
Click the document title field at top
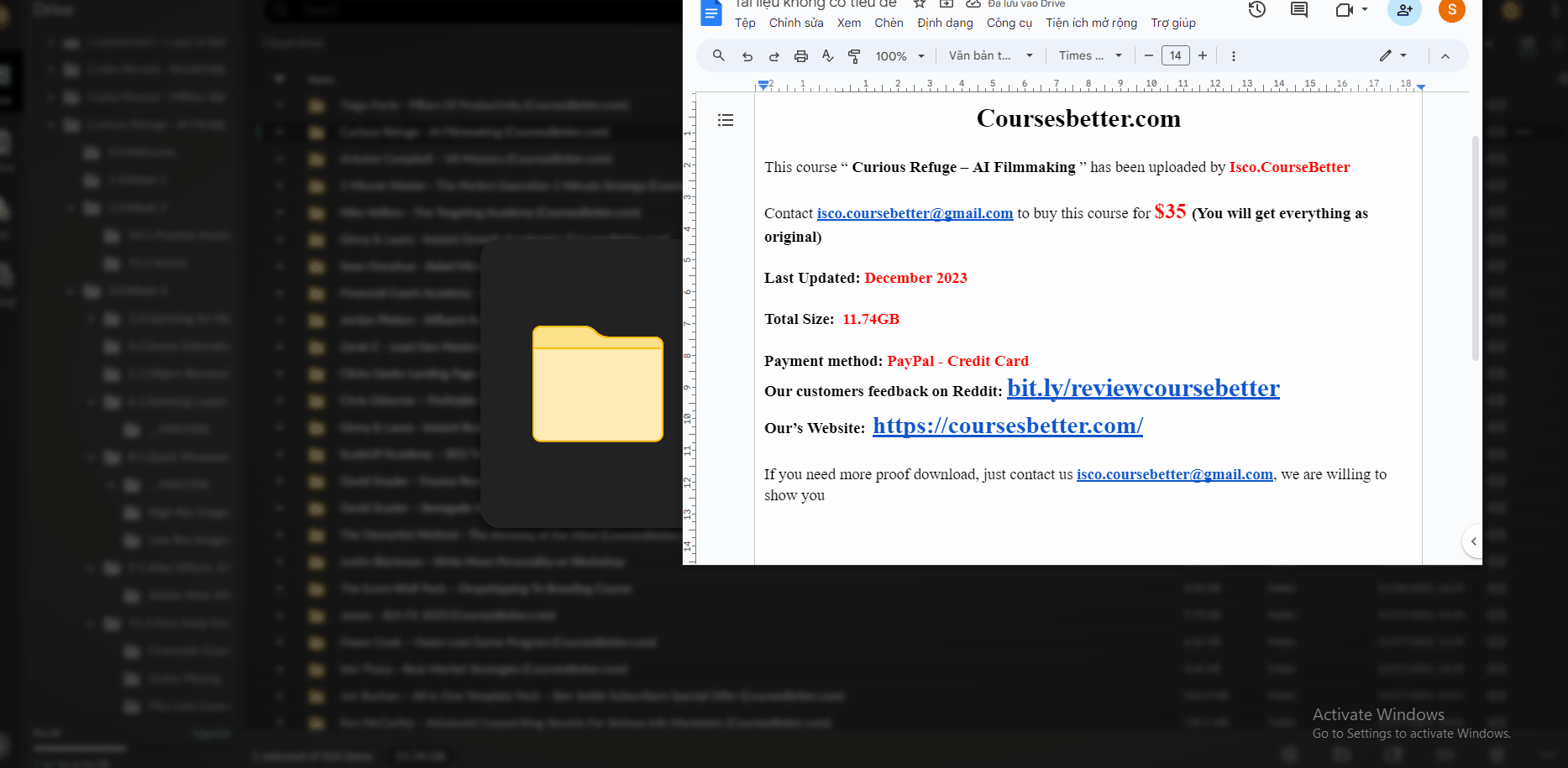coord(815,4)
